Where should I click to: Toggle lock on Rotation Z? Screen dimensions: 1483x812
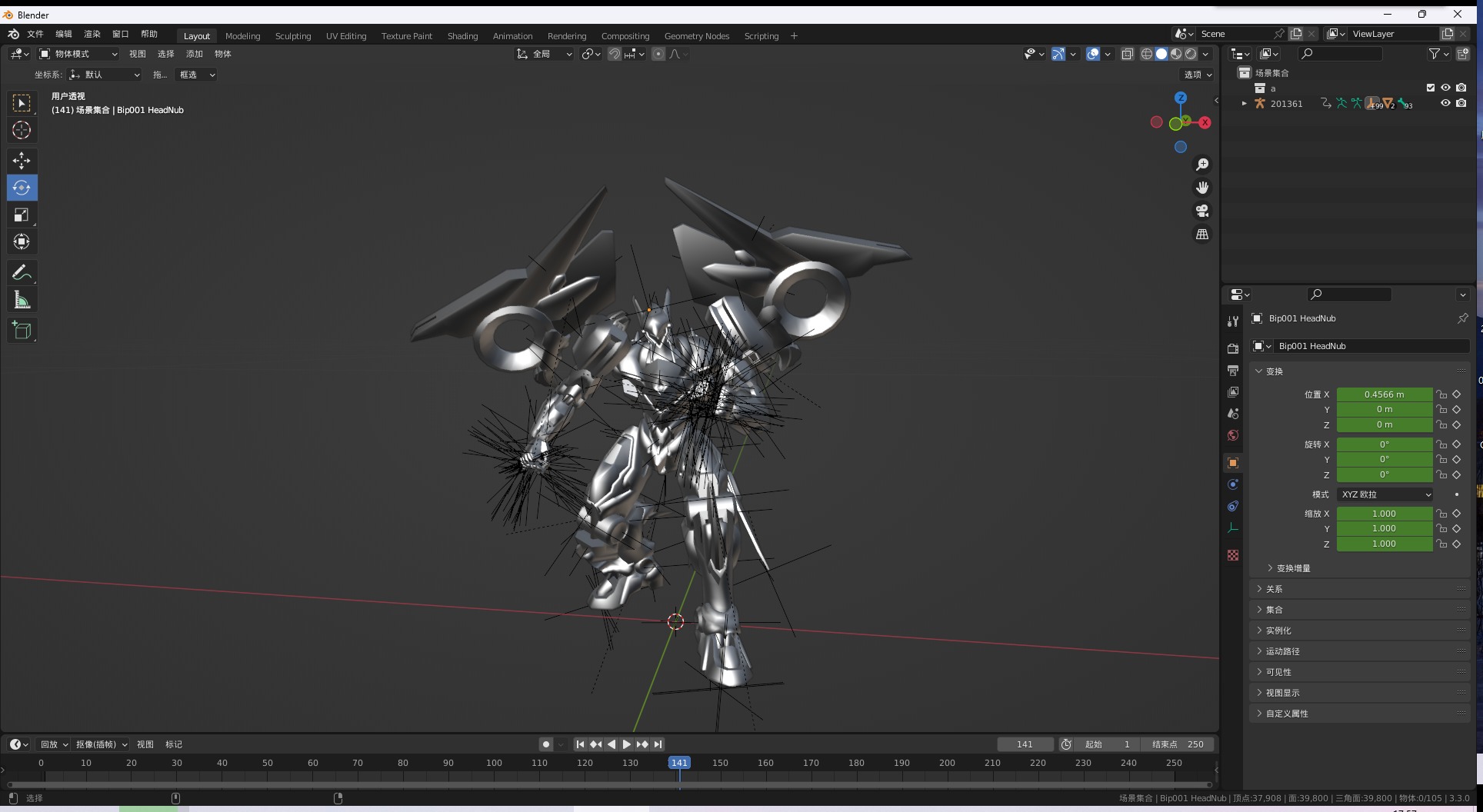click(x=1441, y=475)
